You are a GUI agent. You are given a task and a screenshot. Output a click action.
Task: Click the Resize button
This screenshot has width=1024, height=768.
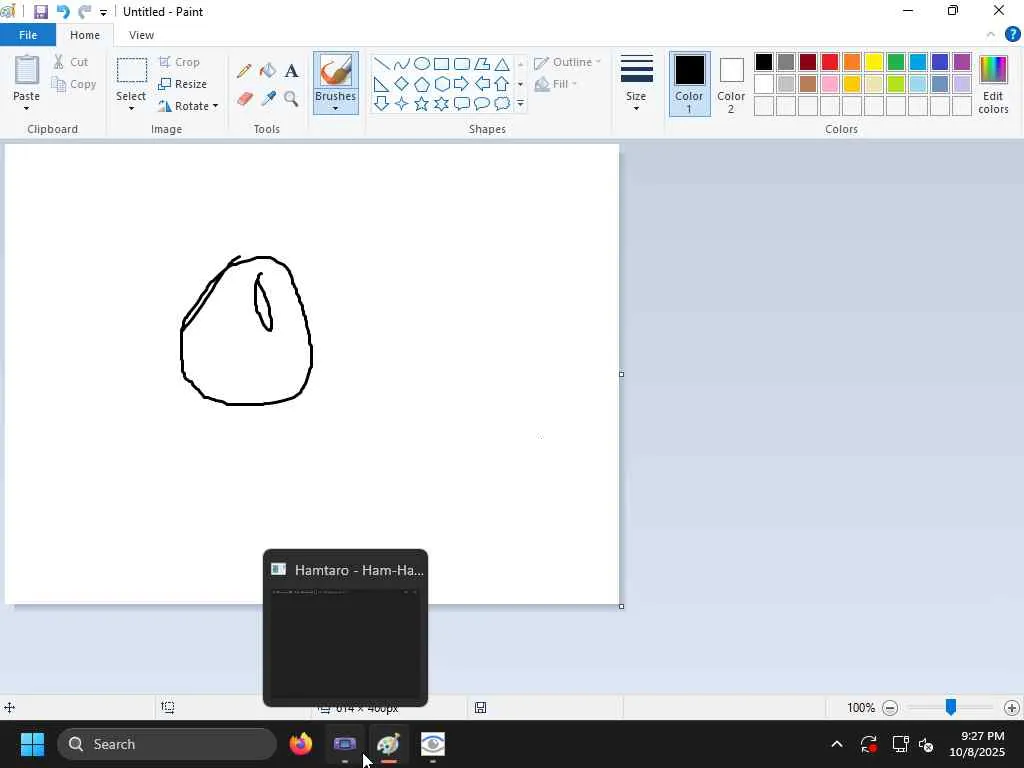[x=183, y=84]
